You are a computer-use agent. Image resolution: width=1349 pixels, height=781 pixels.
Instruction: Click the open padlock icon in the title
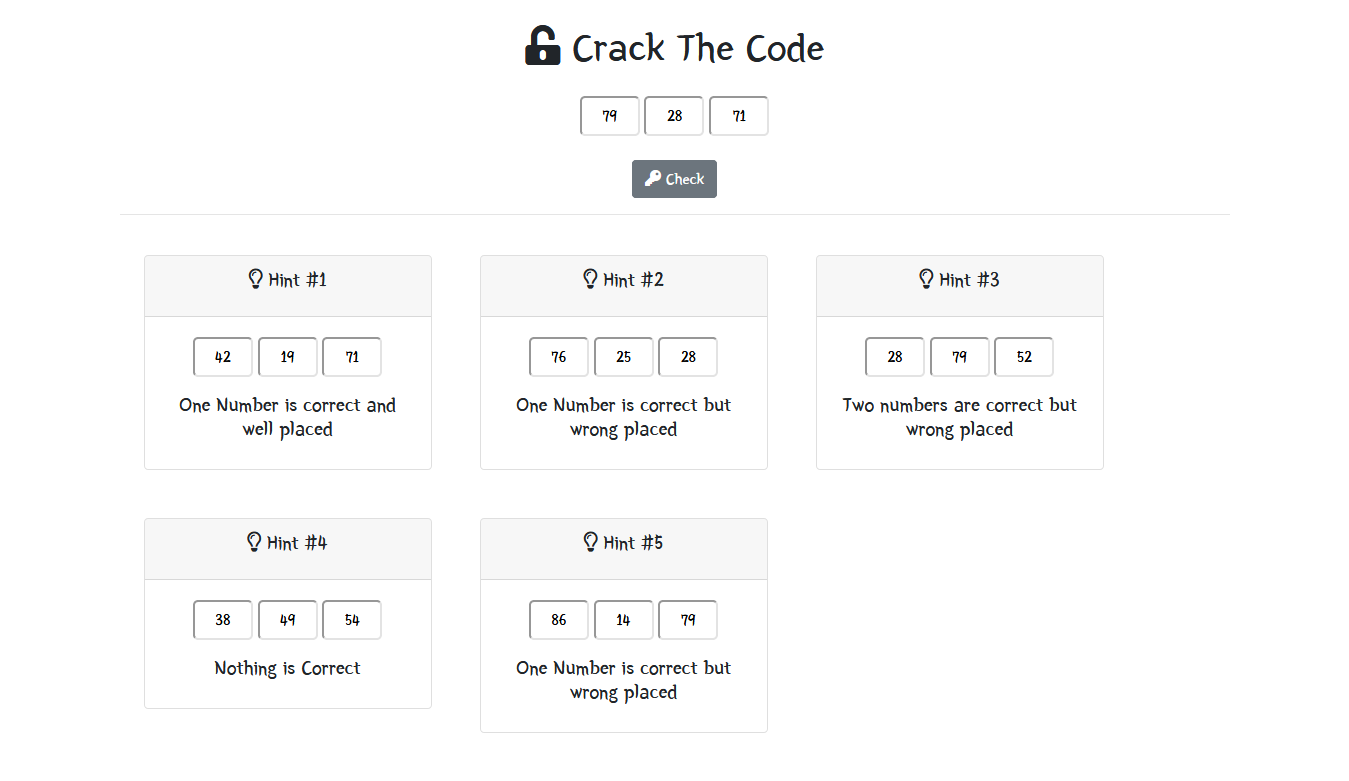542,47
